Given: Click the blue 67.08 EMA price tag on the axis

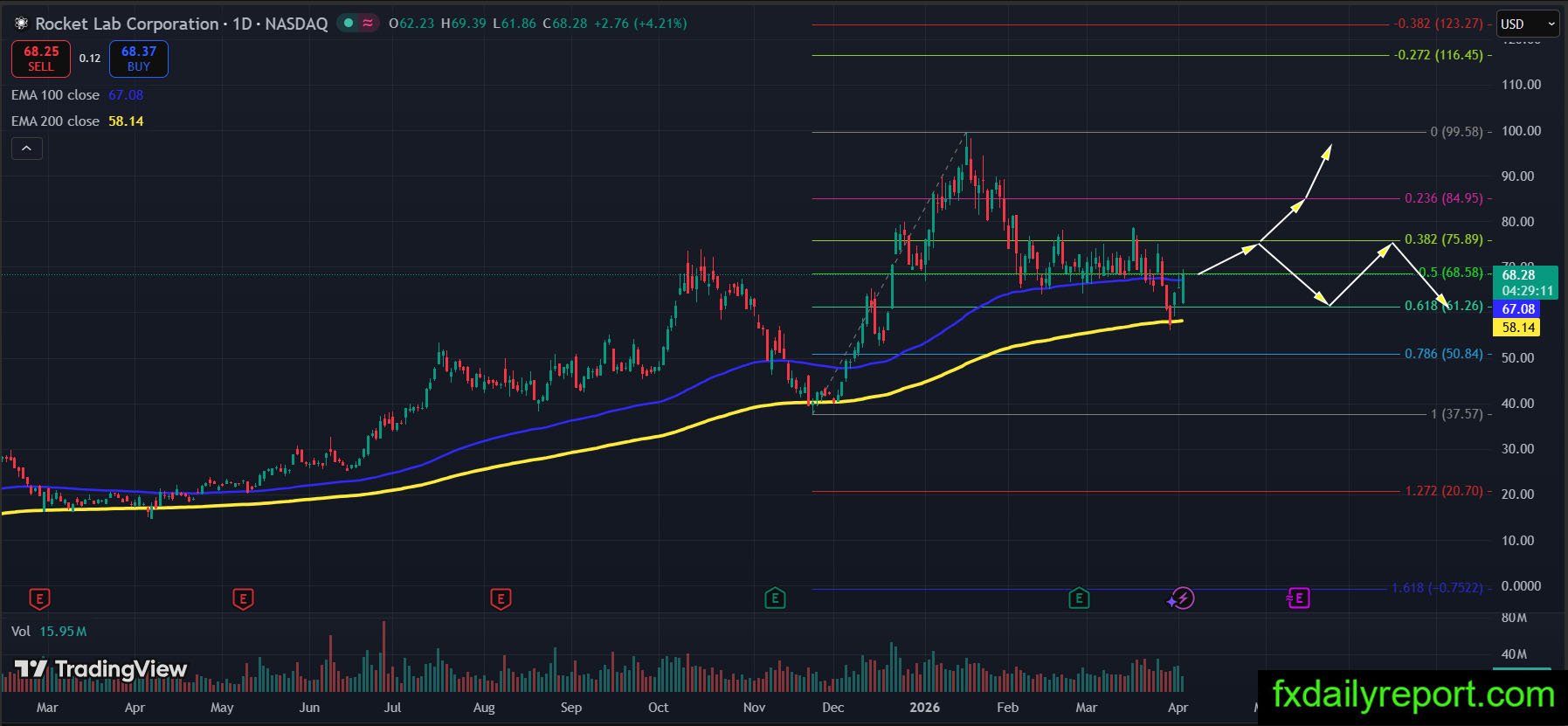Looking at the screenshot, I should click(x=1518, y=309).
